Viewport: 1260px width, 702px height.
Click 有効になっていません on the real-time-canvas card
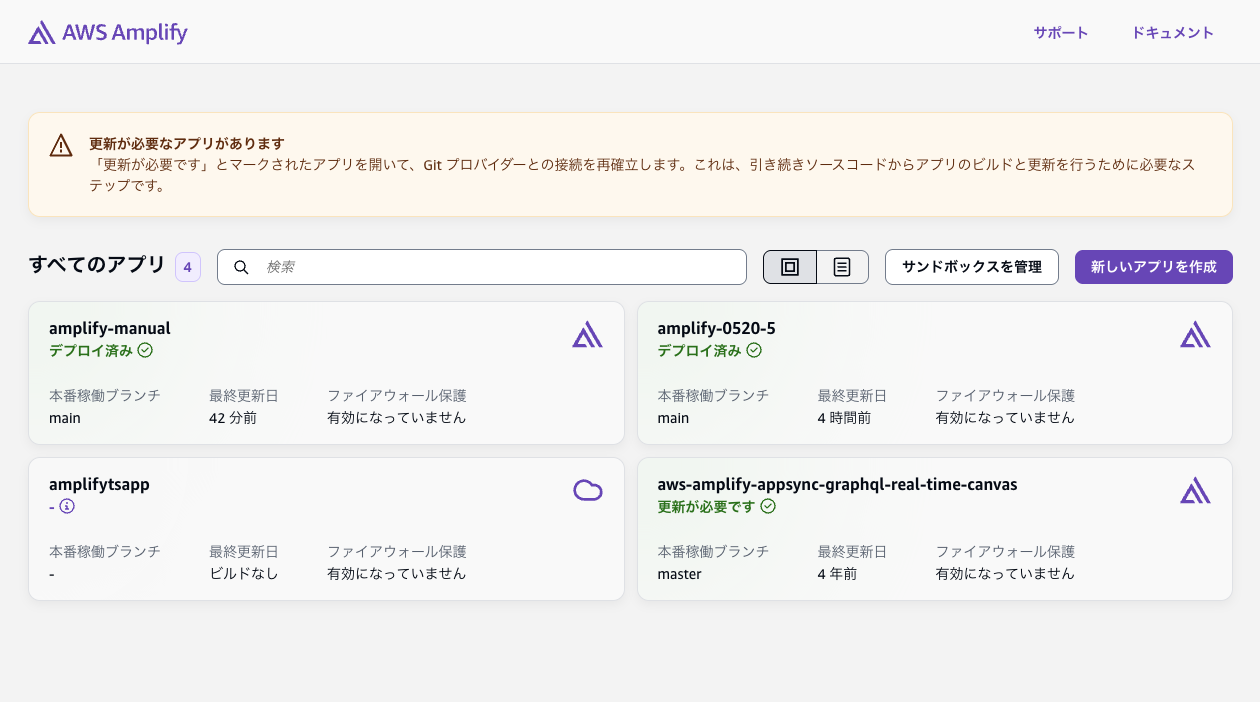click(x=1005, y=574)
